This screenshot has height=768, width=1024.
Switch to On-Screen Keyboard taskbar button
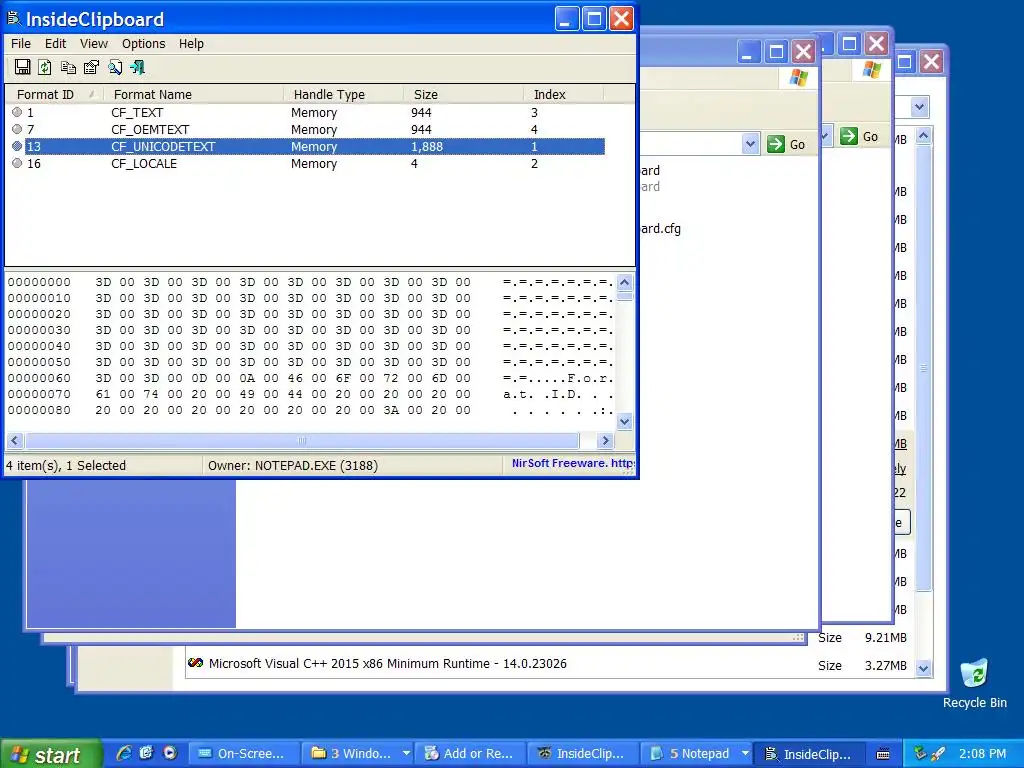[245, 754]
